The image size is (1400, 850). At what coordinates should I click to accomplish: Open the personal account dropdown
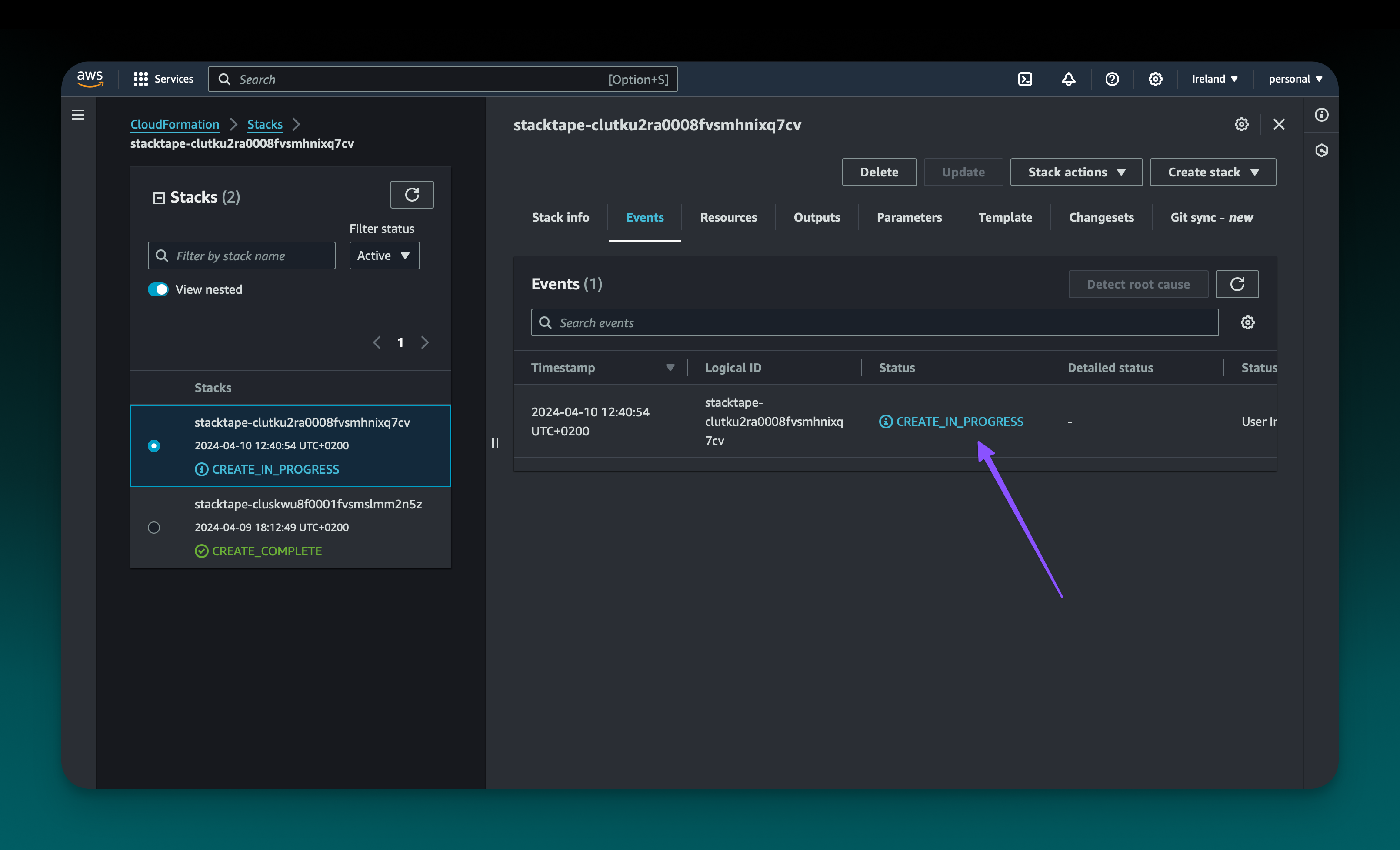1296,79
